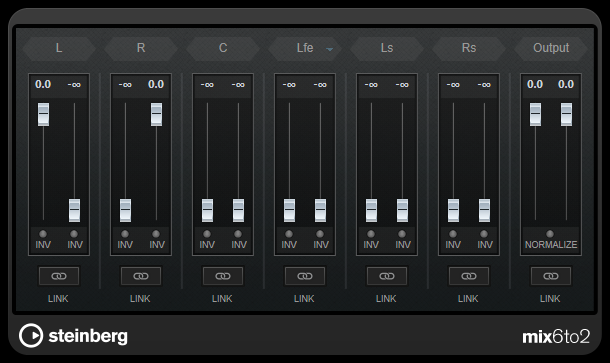Click the L channel left fader handle
The image size is (610, 363).
tap(44, 114)
